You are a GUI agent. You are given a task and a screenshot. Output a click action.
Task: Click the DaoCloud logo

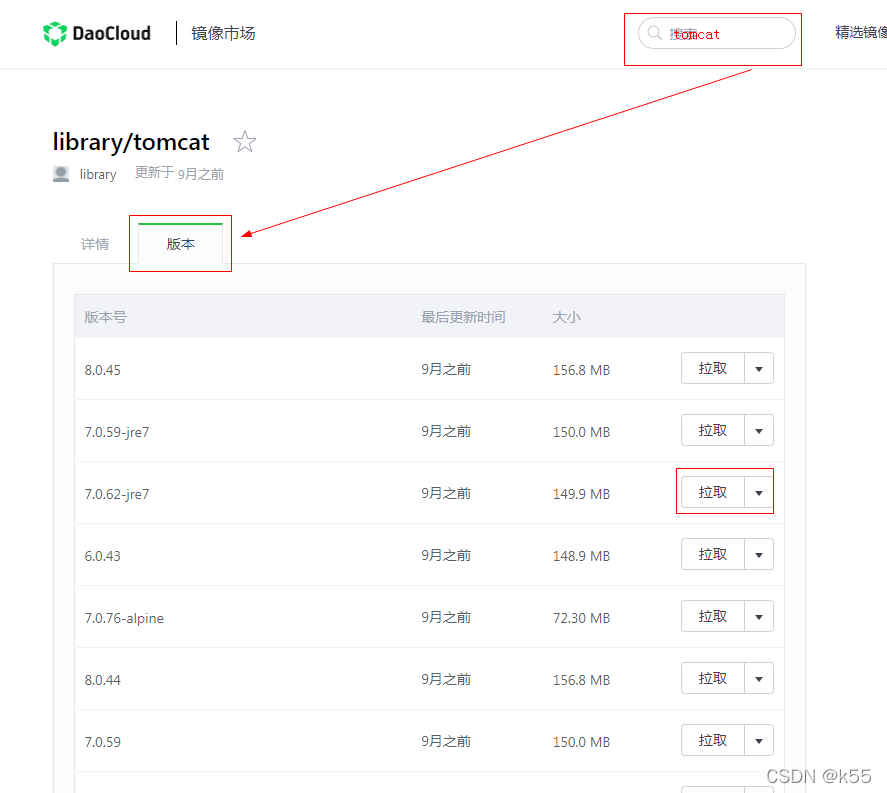(97, 33)
